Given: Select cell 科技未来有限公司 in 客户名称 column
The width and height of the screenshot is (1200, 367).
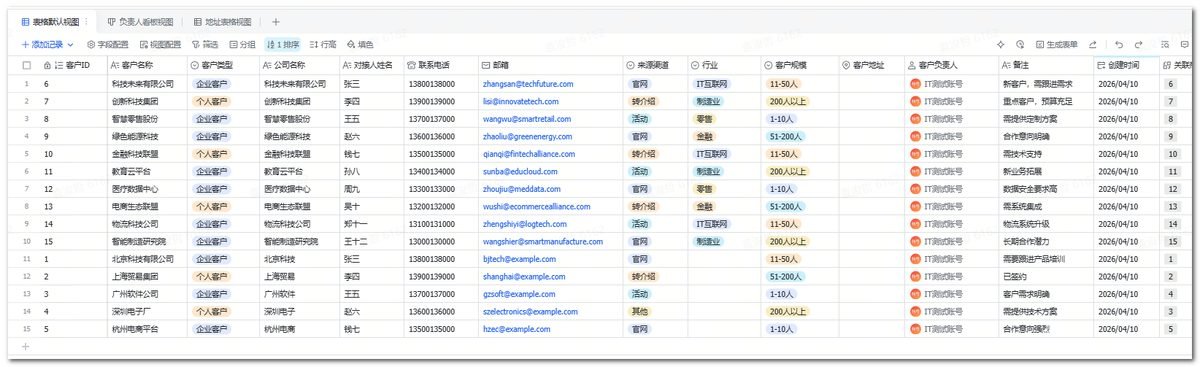Looking at the screenshot, I should pyautogui.click(x=146, y=84).
